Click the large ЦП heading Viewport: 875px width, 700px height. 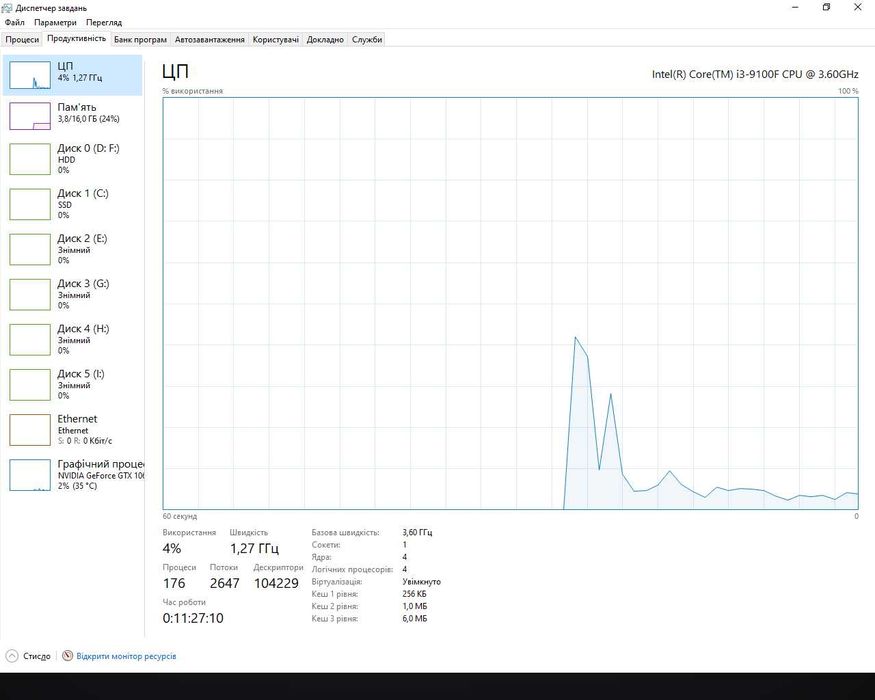(x=175, y=71)
